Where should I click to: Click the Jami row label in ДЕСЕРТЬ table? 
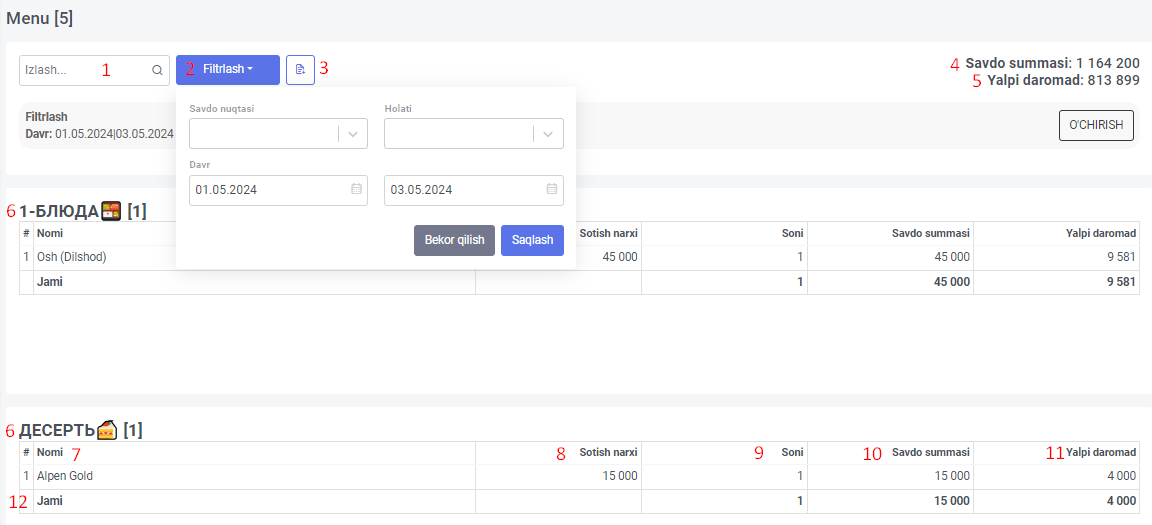[50, 501]
